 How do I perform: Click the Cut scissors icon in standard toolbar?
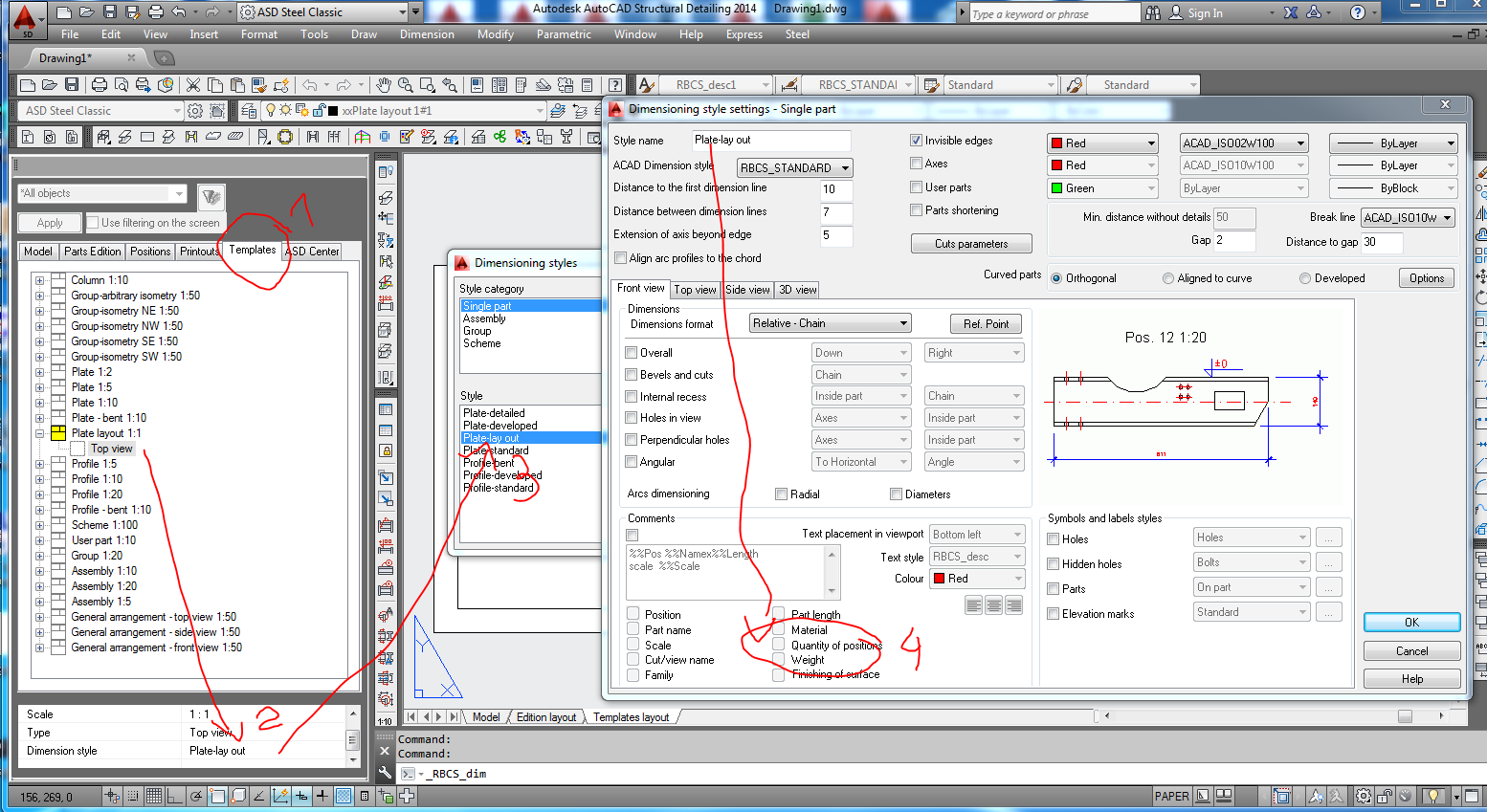coord(193,85)
